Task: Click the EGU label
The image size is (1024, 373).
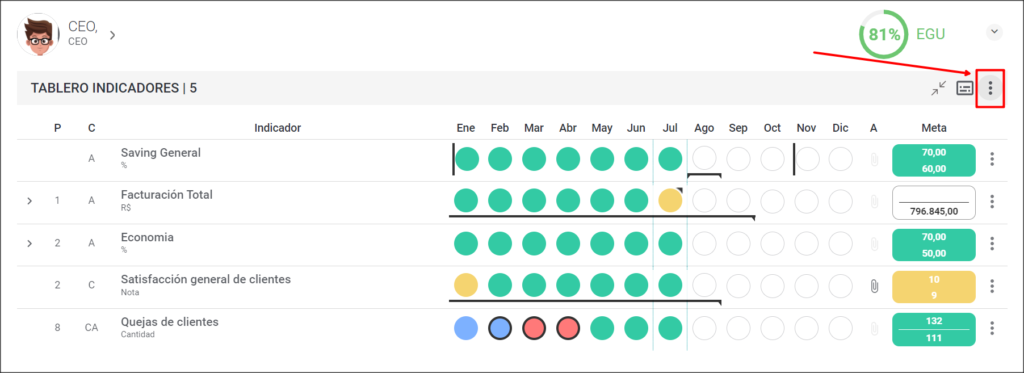Action: coord(931,34)
